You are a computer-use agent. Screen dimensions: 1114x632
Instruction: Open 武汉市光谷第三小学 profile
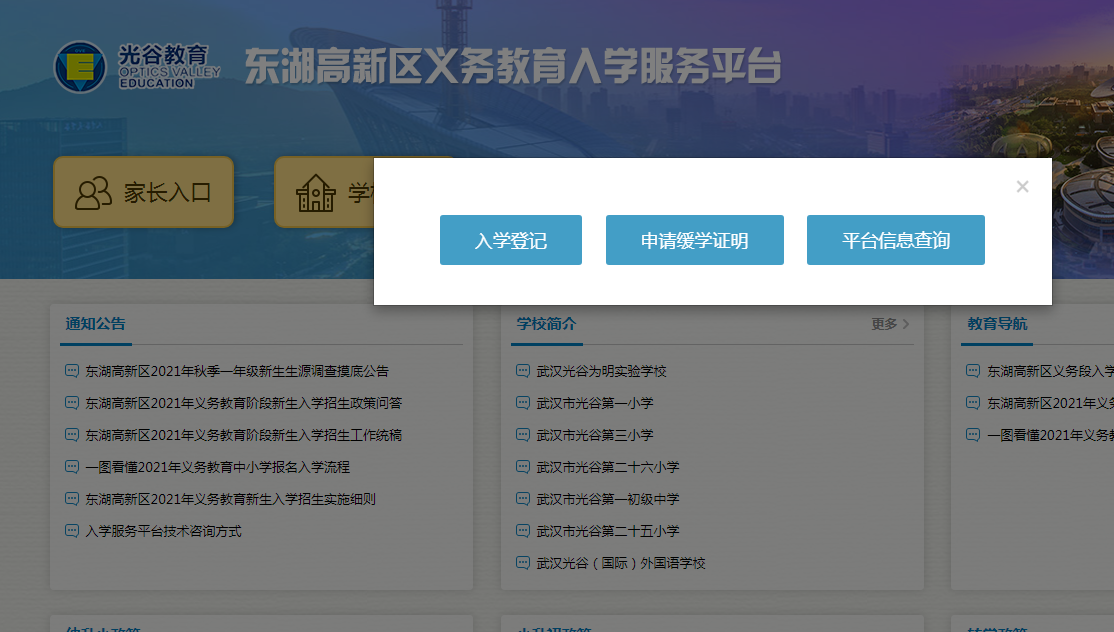pos(595,435)
